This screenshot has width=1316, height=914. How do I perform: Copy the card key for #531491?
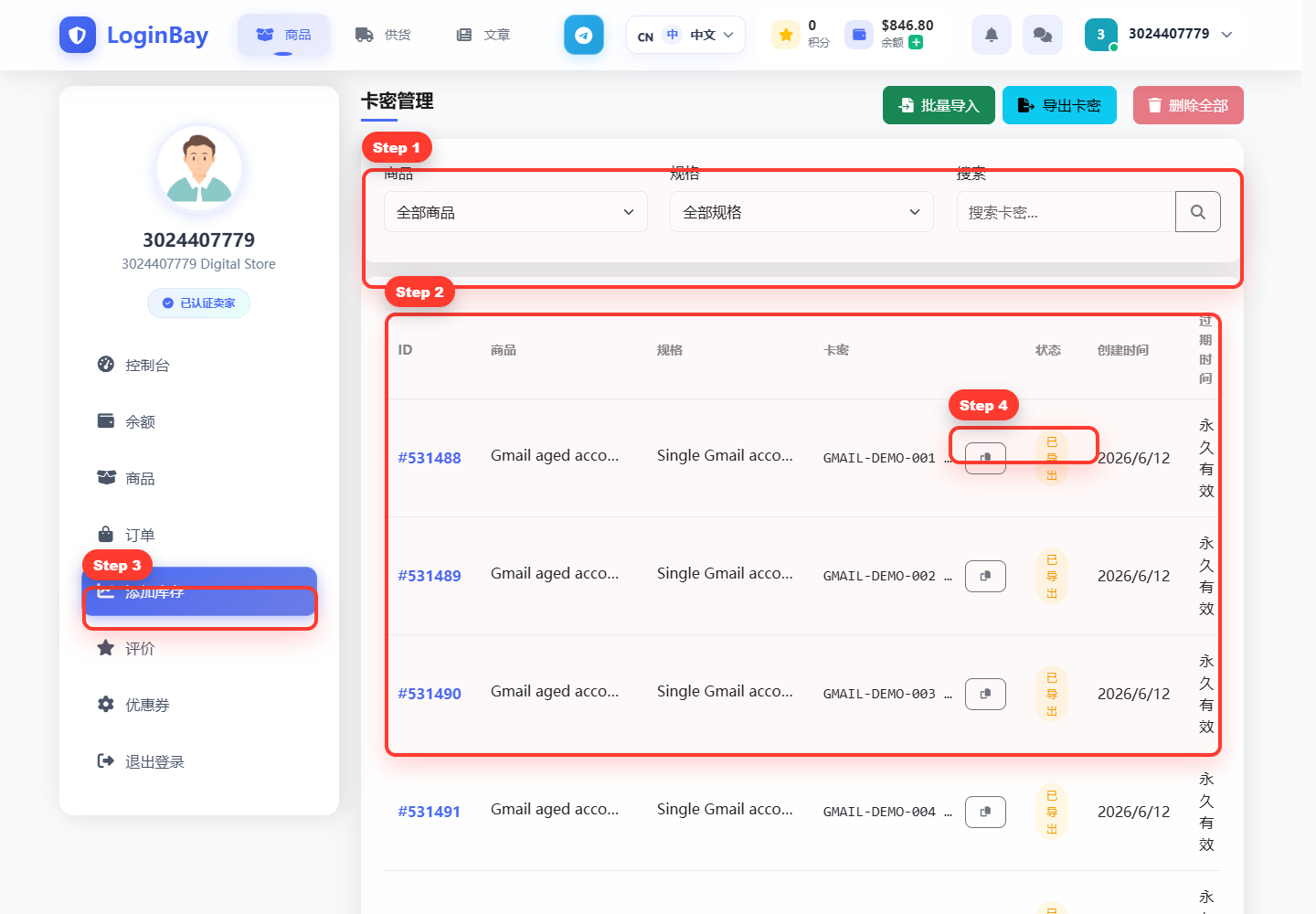(985, 812)
